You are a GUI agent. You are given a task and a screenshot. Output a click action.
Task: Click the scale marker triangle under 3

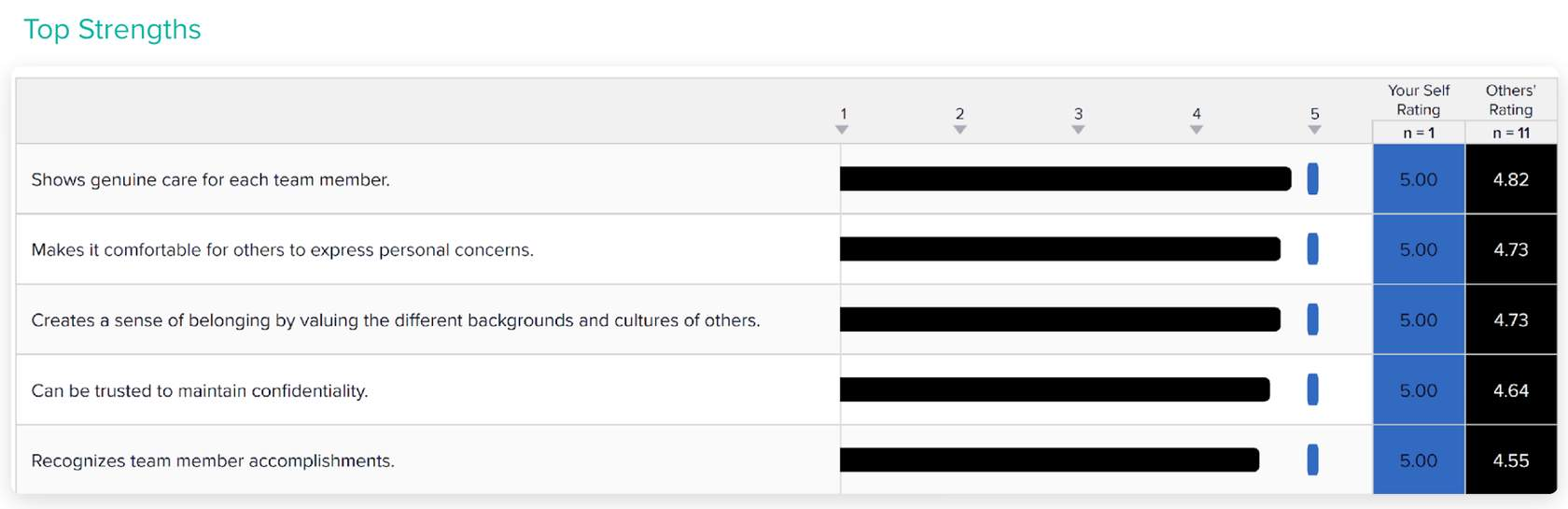click(x=1078, y=130)
